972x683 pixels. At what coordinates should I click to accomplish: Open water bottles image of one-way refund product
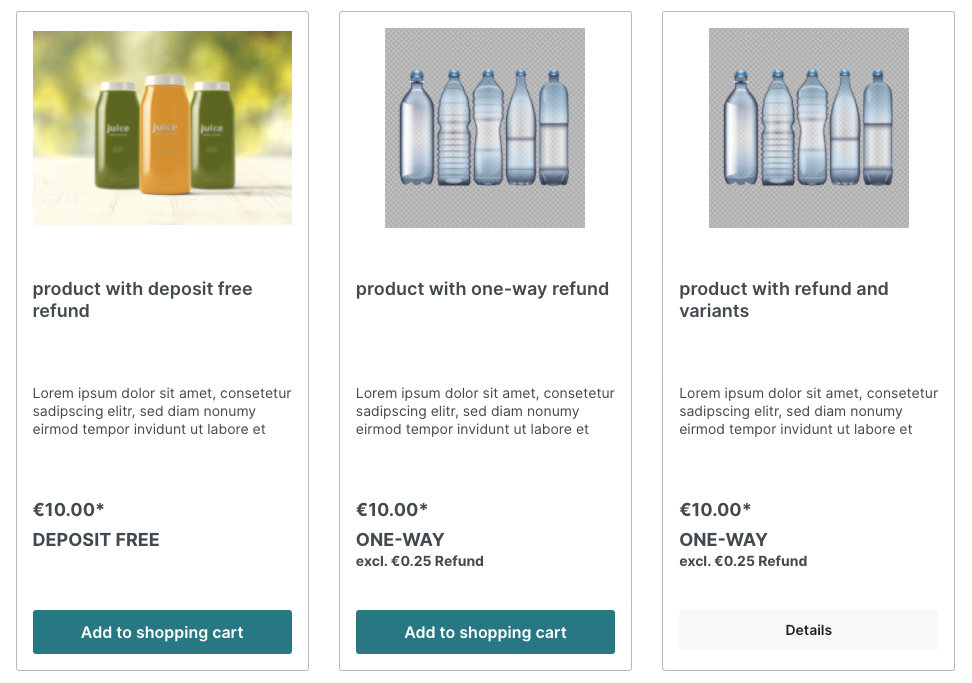pyautogui.click(x=485, y=128)
